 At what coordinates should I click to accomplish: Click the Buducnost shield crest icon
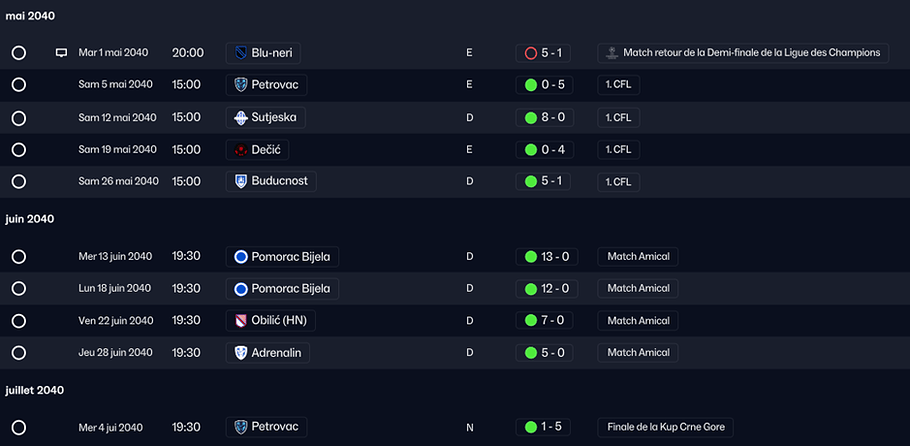241,182
